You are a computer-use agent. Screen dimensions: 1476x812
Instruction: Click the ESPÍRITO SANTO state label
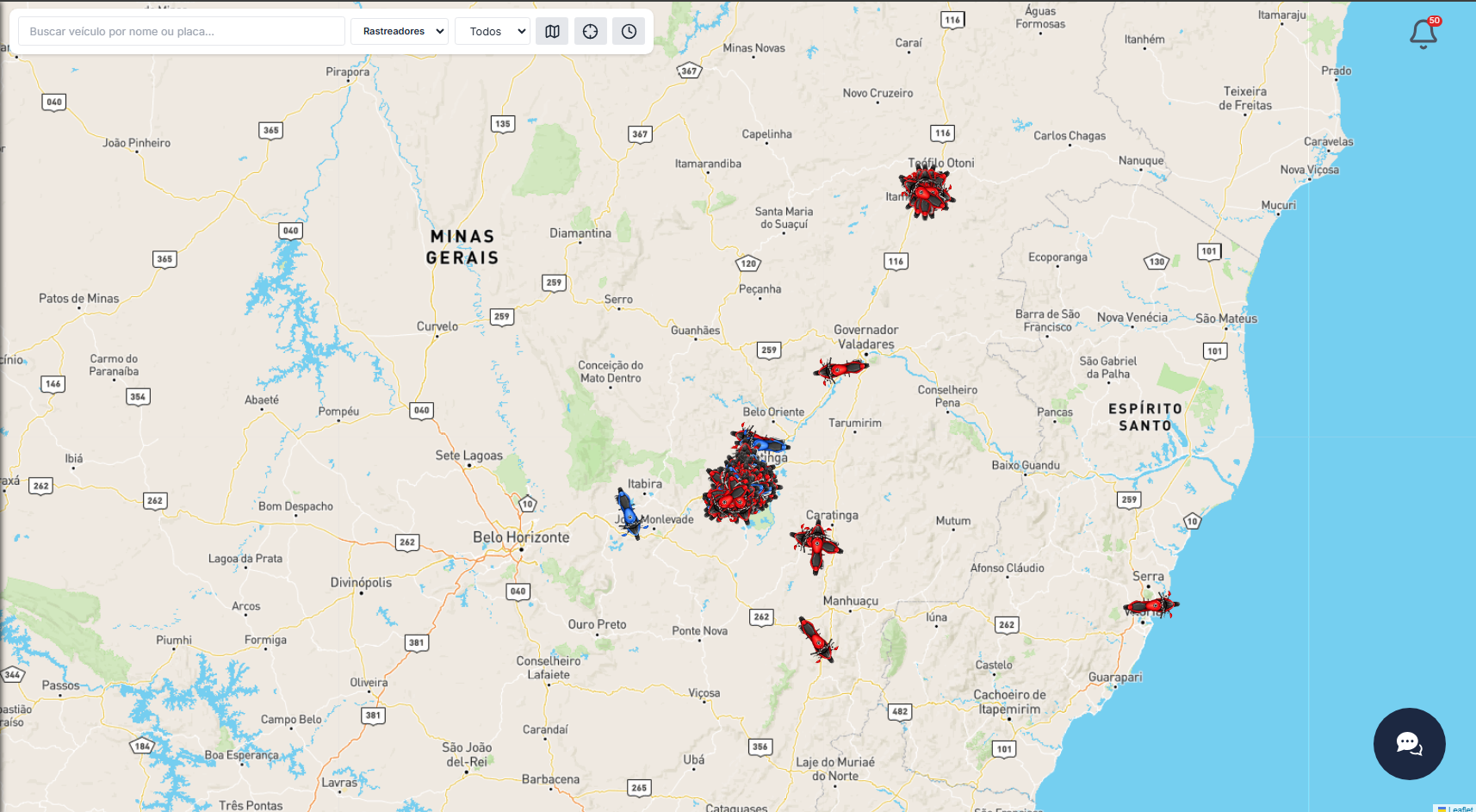[x=1145, y=417]
